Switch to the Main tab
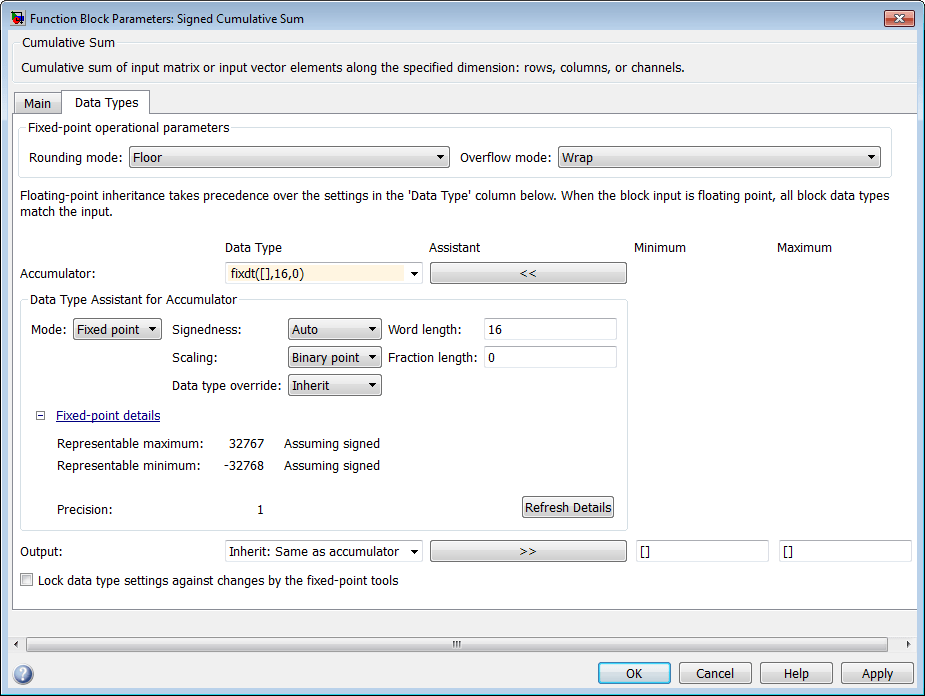This screenshot has width=925, height=696. pyautogui.click(x=38, y=103)
